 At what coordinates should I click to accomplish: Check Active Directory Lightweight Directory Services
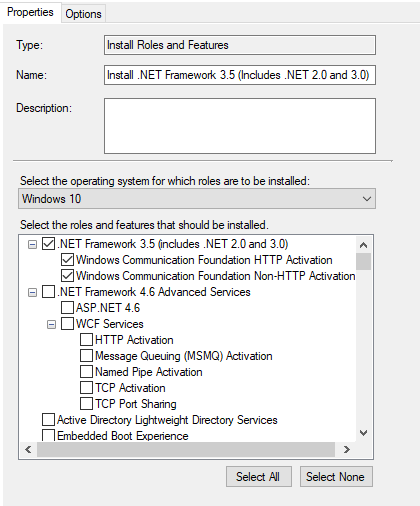(x=48, y=419)
